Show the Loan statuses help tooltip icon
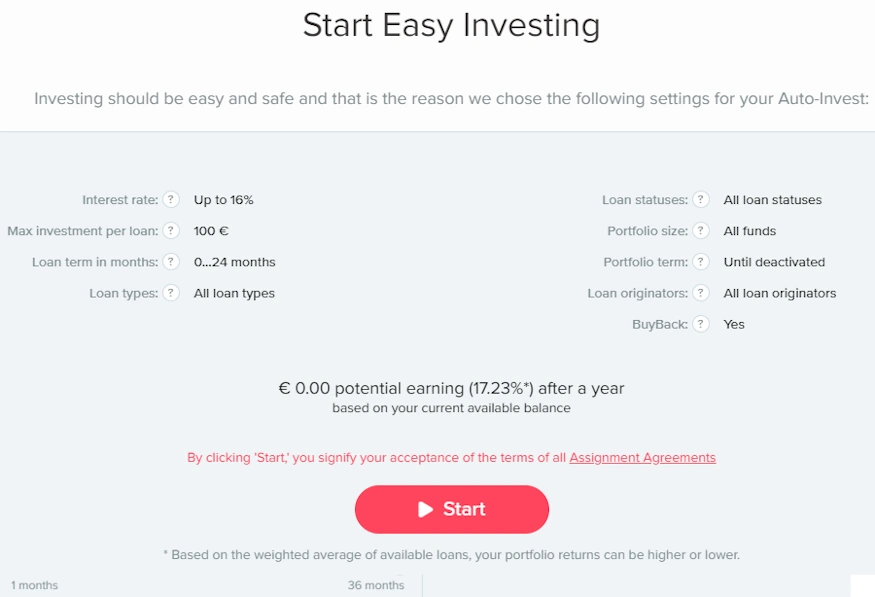This screenshot has width=875, height=597. pyautogui.click(x=702, y=200)
